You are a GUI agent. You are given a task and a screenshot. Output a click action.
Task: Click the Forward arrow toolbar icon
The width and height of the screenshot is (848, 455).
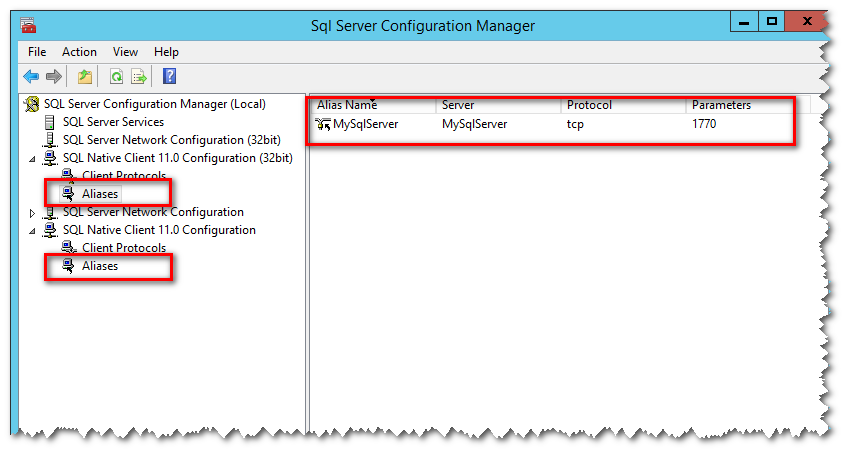pyautogui.click(x=54, y=76)
